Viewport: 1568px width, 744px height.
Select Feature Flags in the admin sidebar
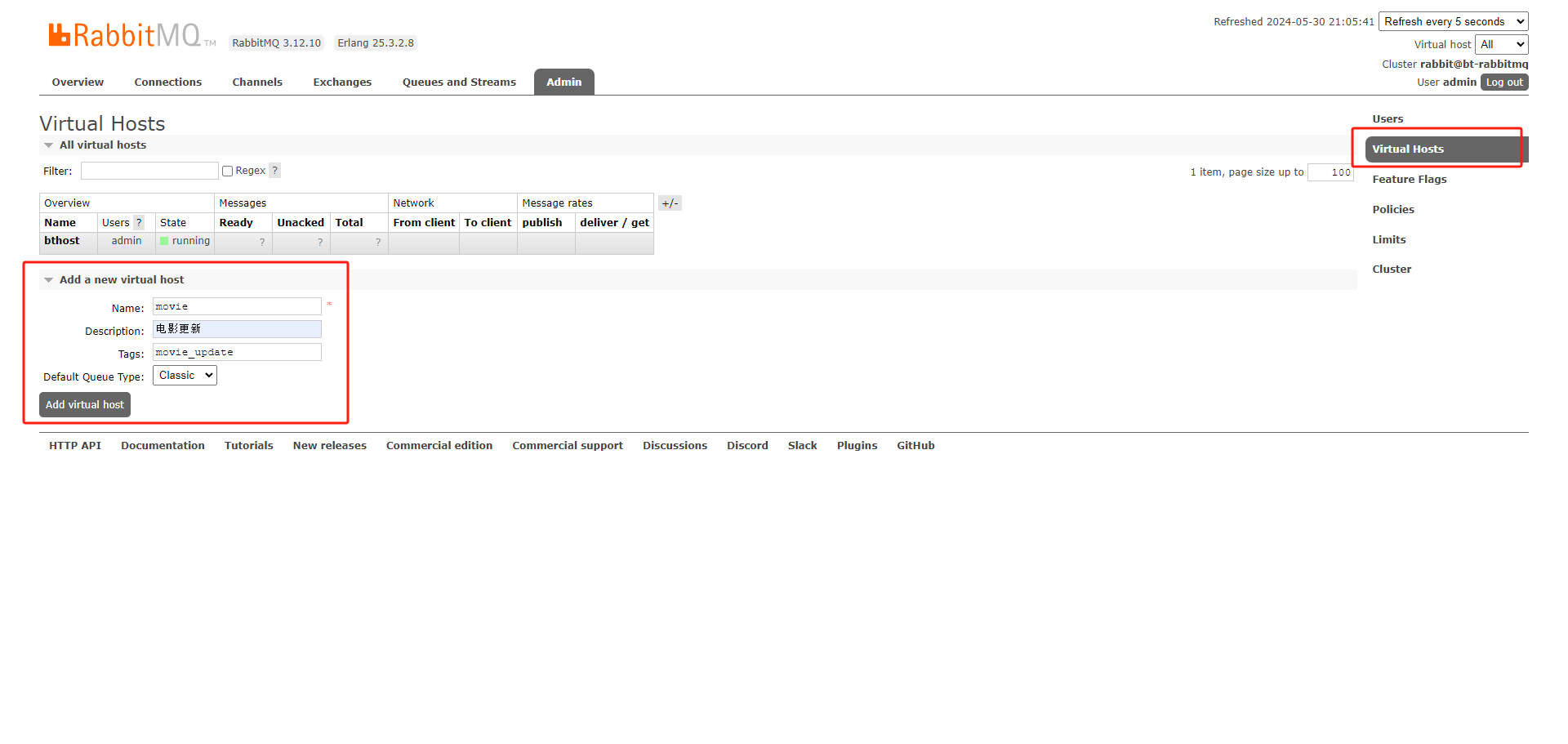(x=1409, y=180)
